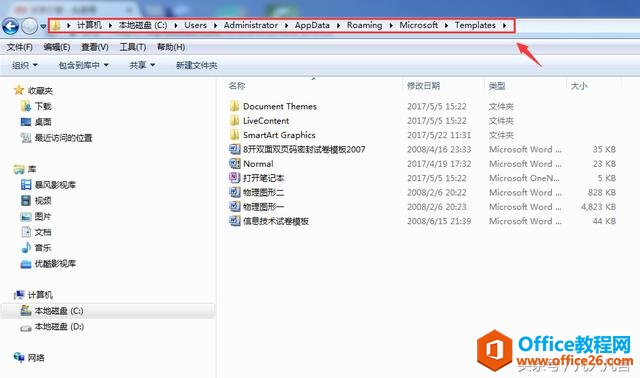Image resolution: width=640 pixels, height=378 pixels.
Task: Open the 组织 dropdown
Action: click(x=25, y=65)
